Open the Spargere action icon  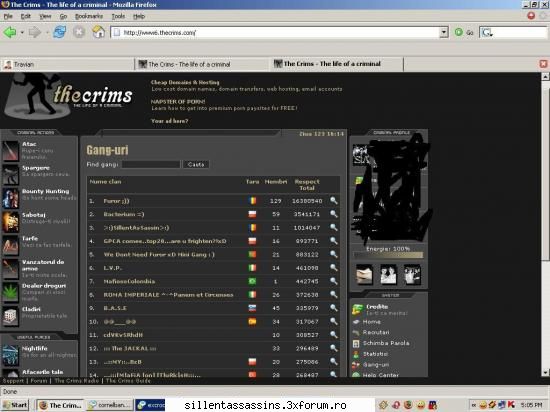[10, 174]
